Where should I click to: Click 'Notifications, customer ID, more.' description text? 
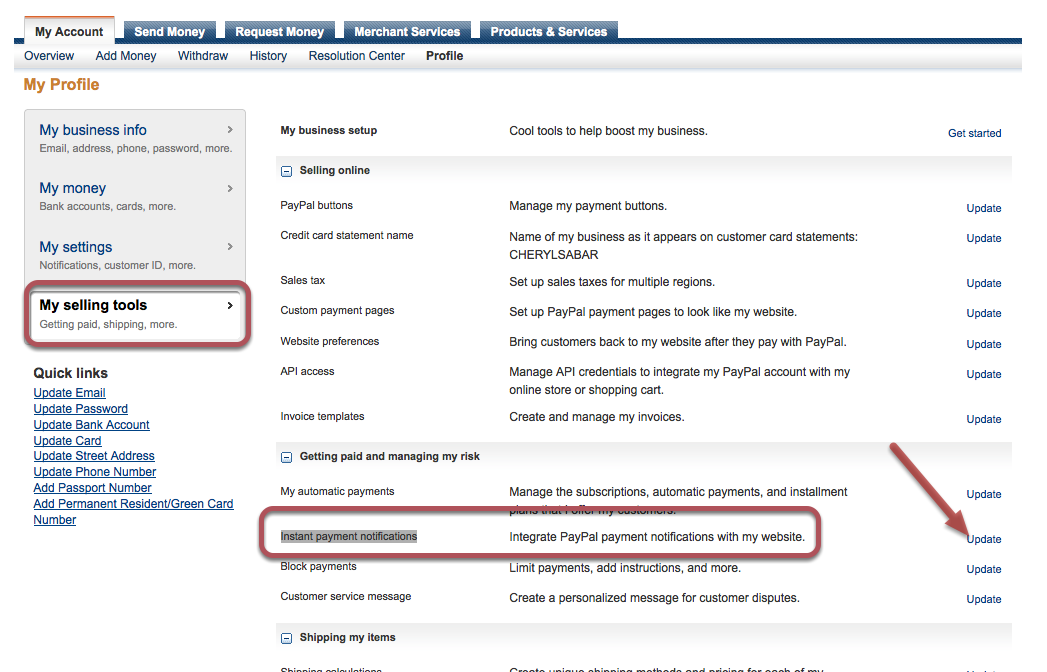(x=118, y=265)
